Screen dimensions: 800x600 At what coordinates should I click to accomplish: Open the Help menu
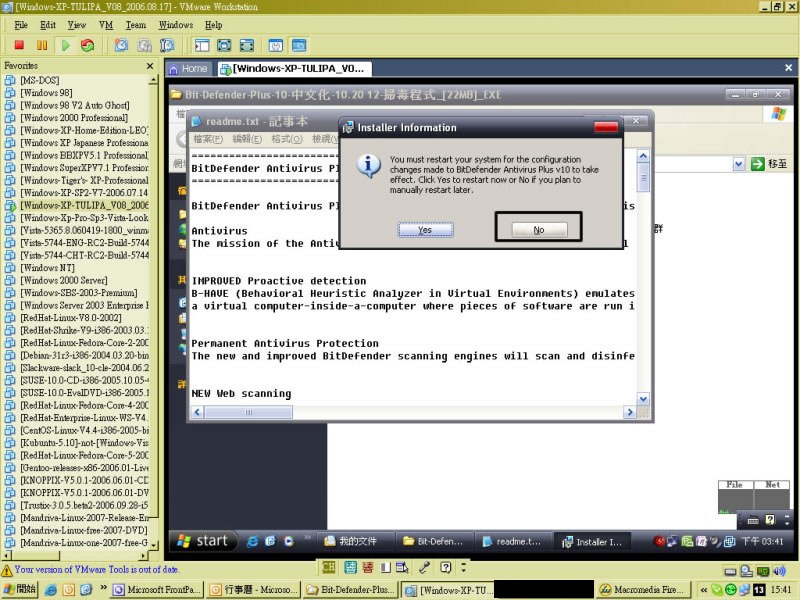[213, 24]
